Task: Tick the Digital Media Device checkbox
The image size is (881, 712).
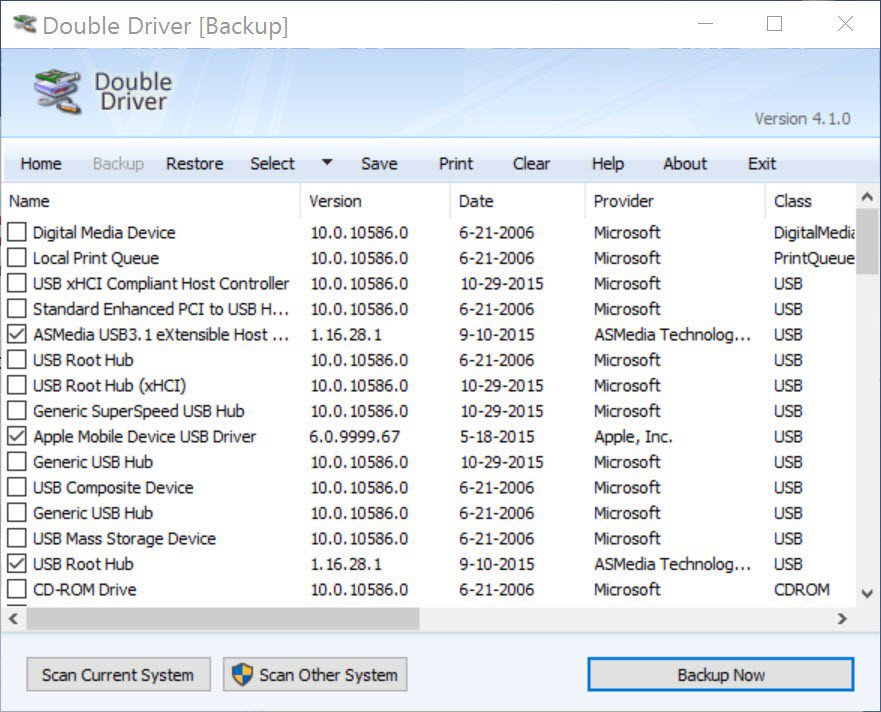Action: (x=17, y=232)
